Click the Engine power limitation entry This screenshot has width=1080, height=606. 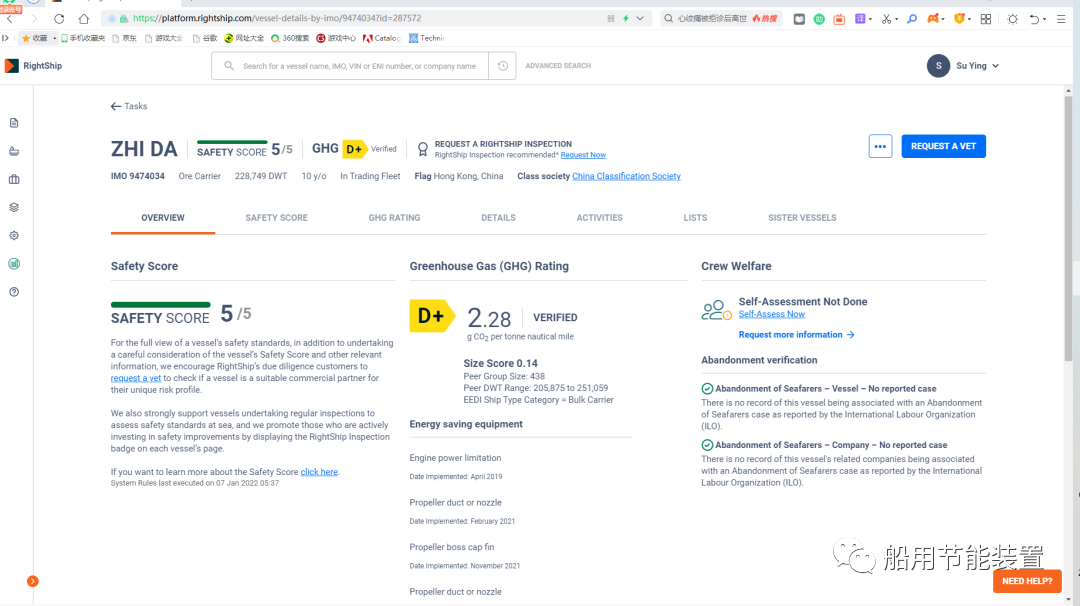tap(455, 458)
